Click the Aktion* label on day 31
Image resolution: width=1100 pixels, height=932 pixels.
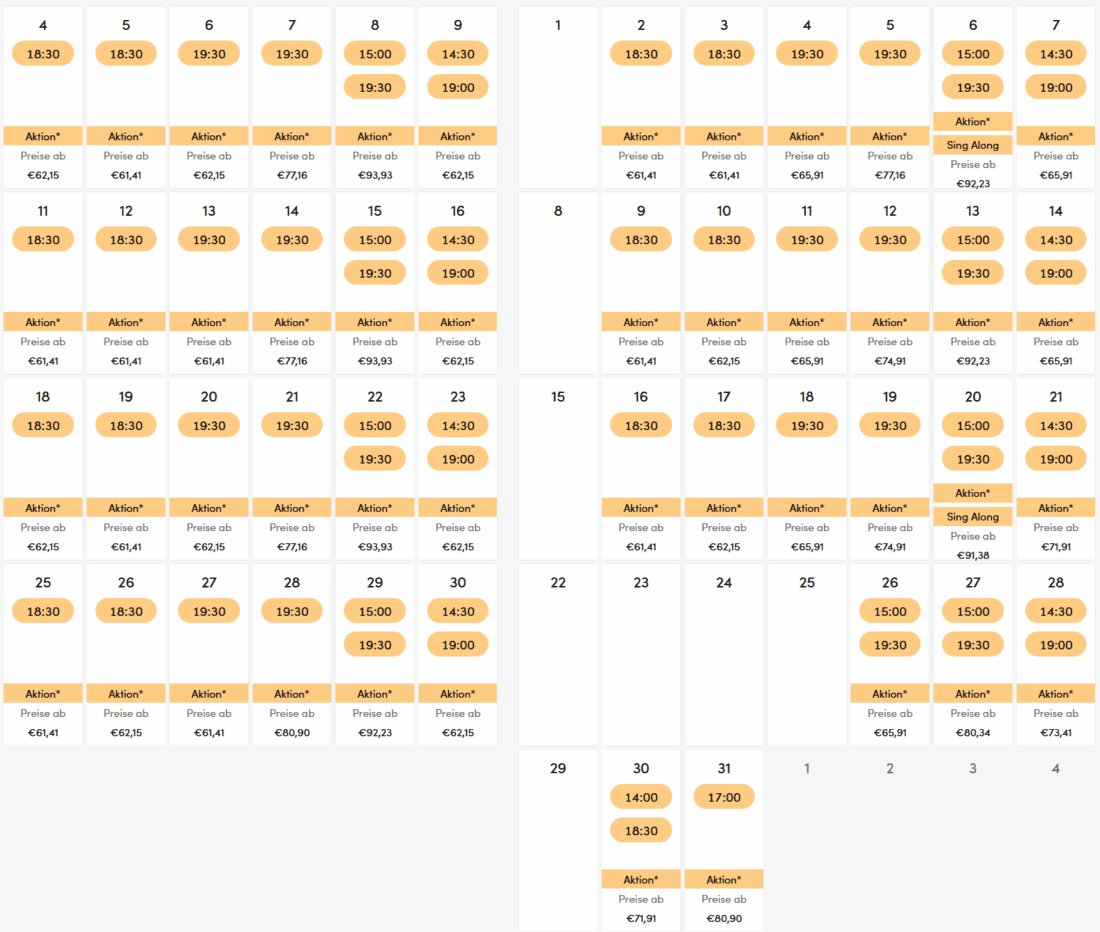pos(724,880)
